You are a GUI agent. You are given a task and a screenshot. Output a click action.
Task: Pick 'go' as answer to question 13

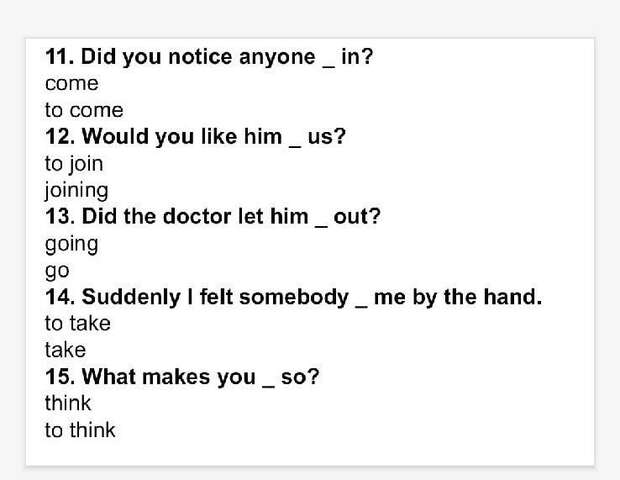[x=57, y=271]
